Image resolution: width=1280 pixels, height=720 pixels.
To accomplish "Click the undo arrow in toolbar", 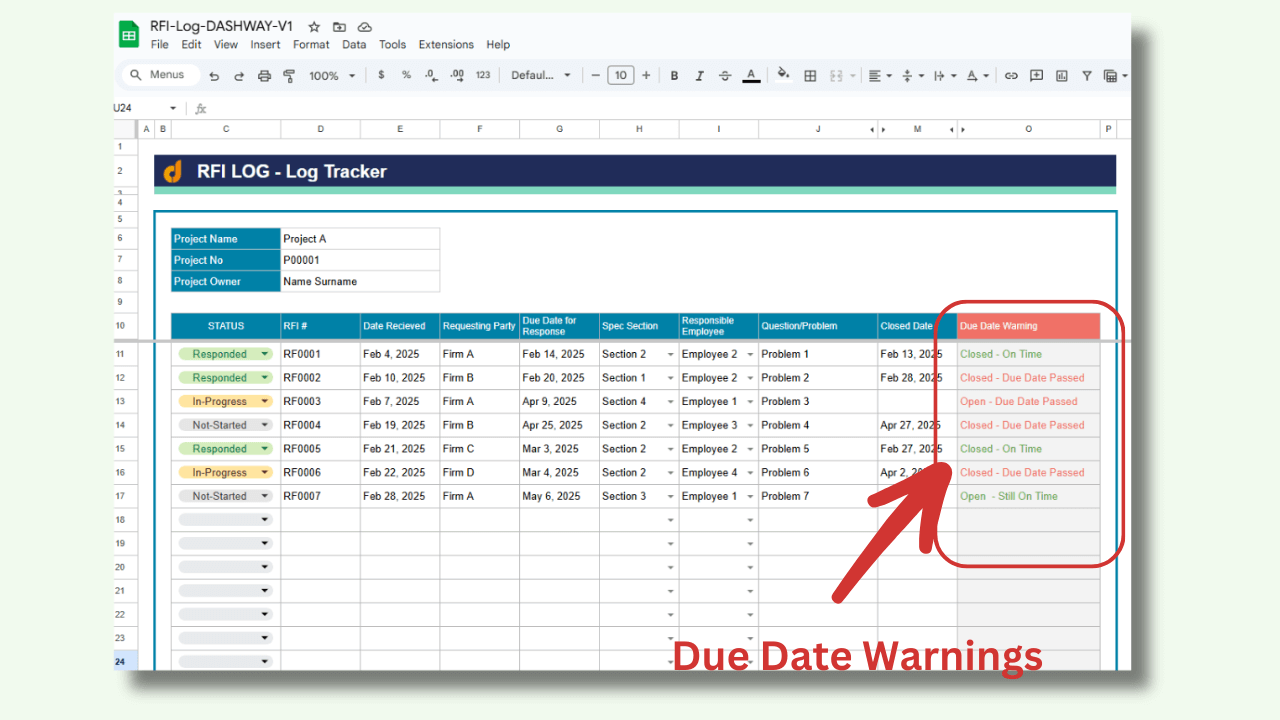I will [x=214, y=76].
